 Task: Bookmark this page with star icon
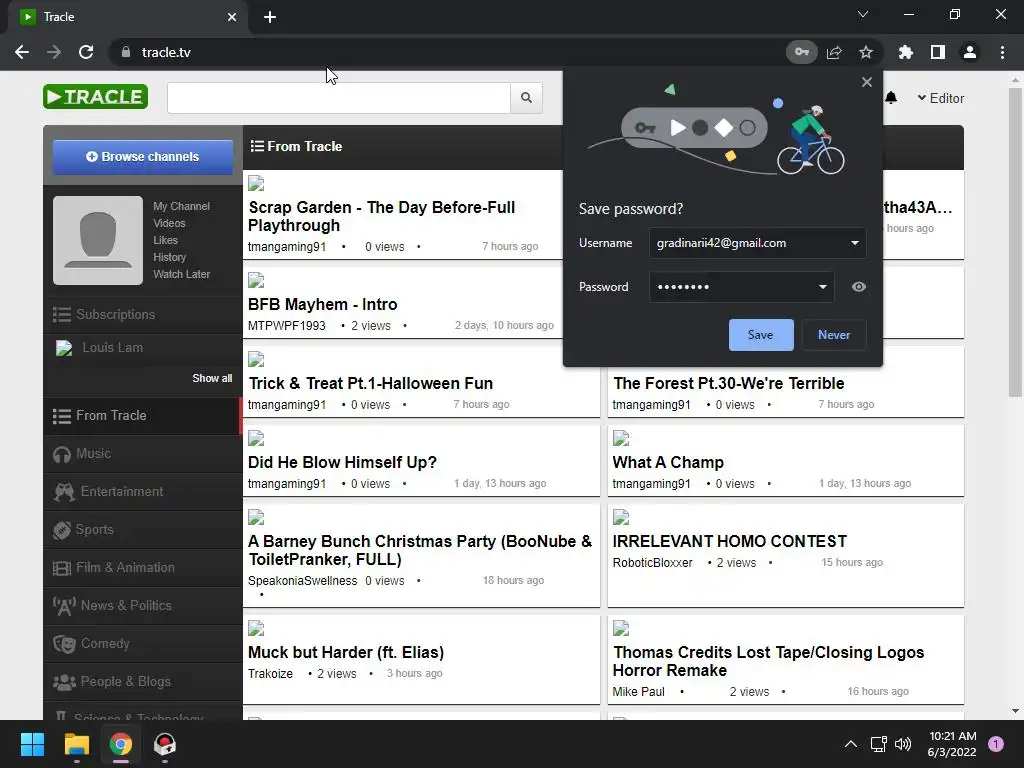click(866, 52)
